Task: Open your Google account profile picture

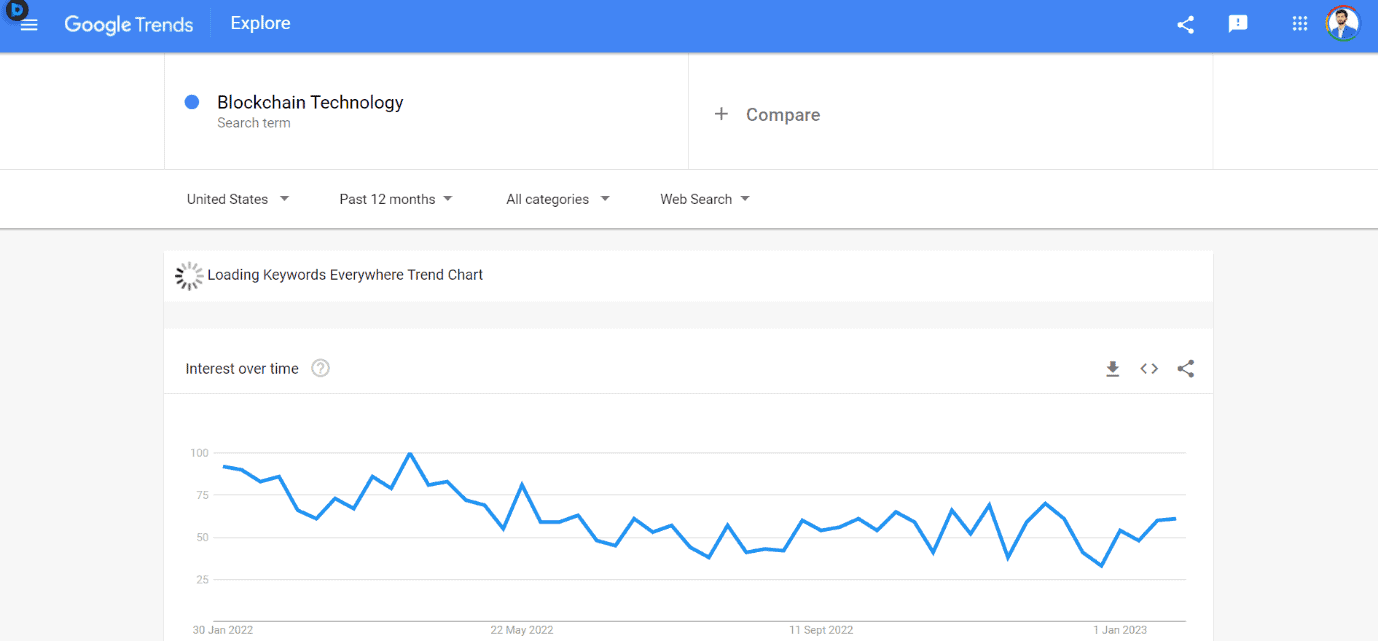Action: coord(1343,23)
